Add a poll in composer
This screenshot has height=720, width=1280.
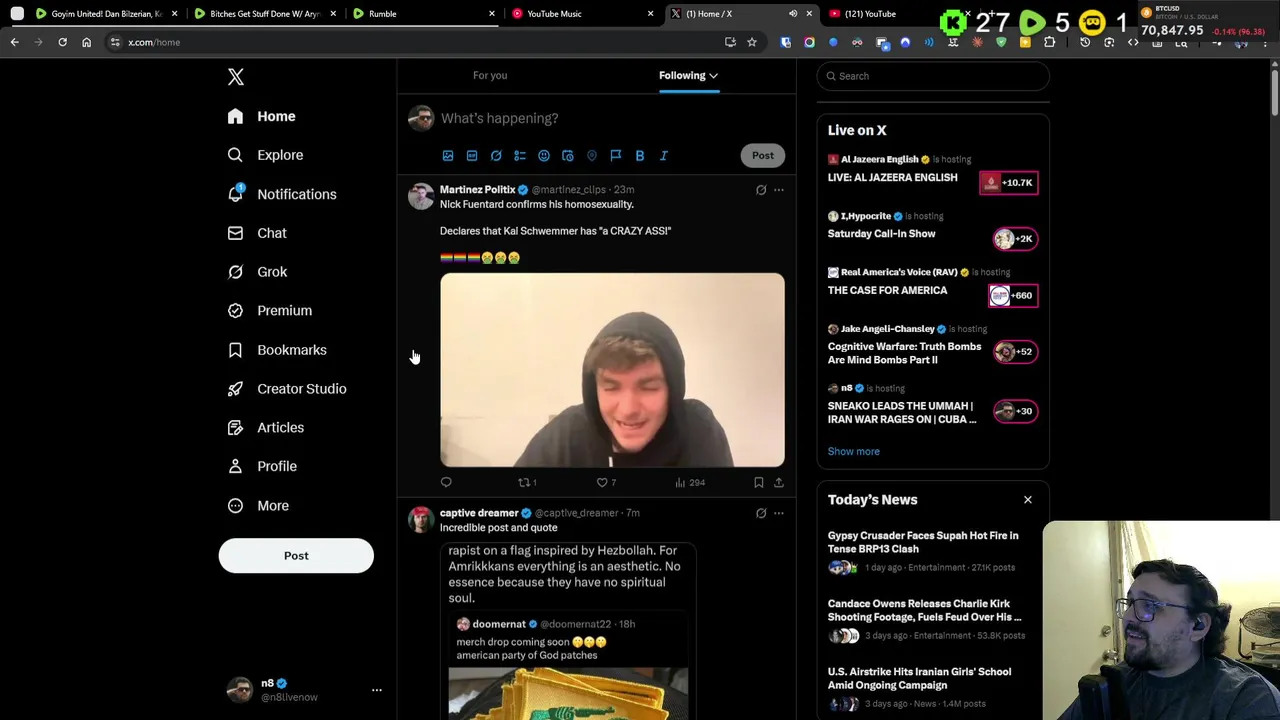pyautogui.click(x=520, y=156)
